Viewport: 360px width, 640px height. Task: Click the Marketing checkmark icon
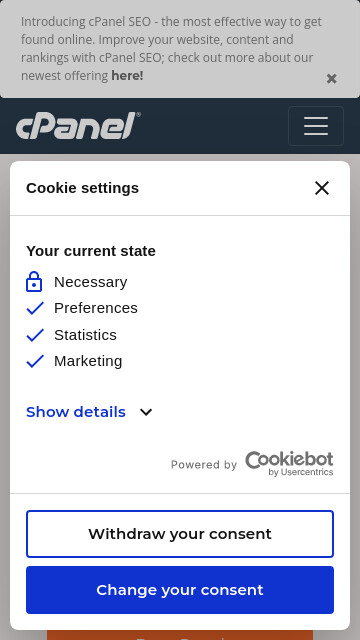click(x=35, y=361)
